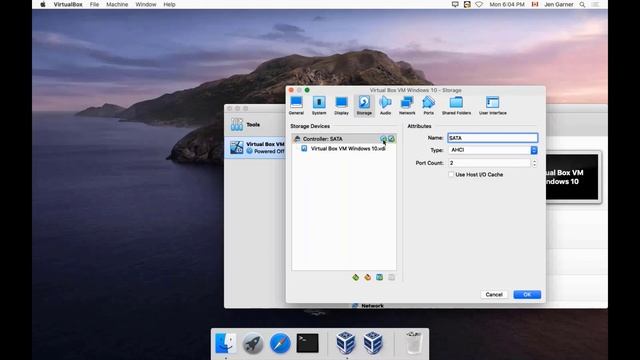Click the Canadian flag input source icon
Screen dimensions: 640x360
[535, 4]
